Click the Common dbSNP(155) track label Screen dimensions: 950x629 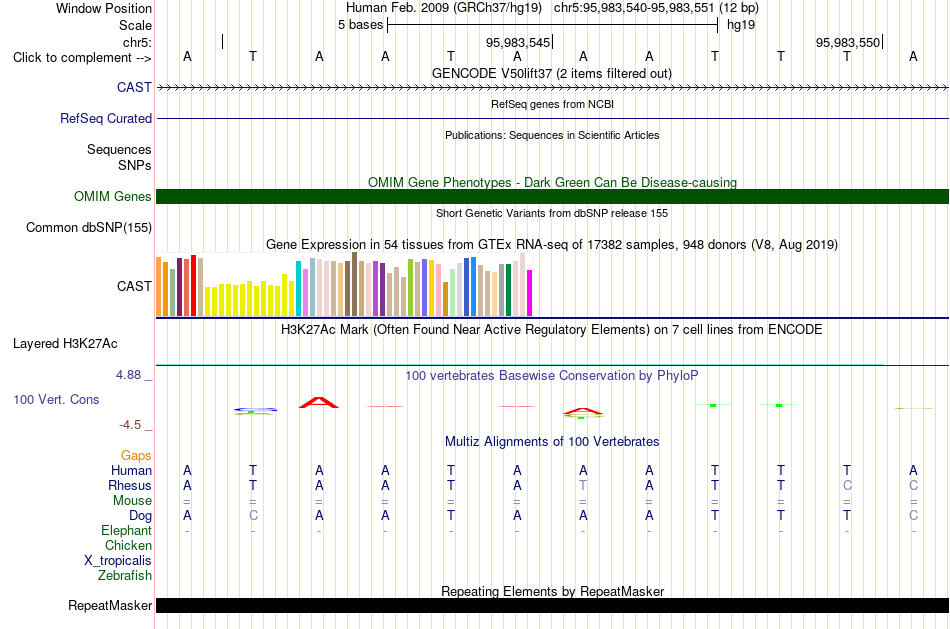(88, 227)
